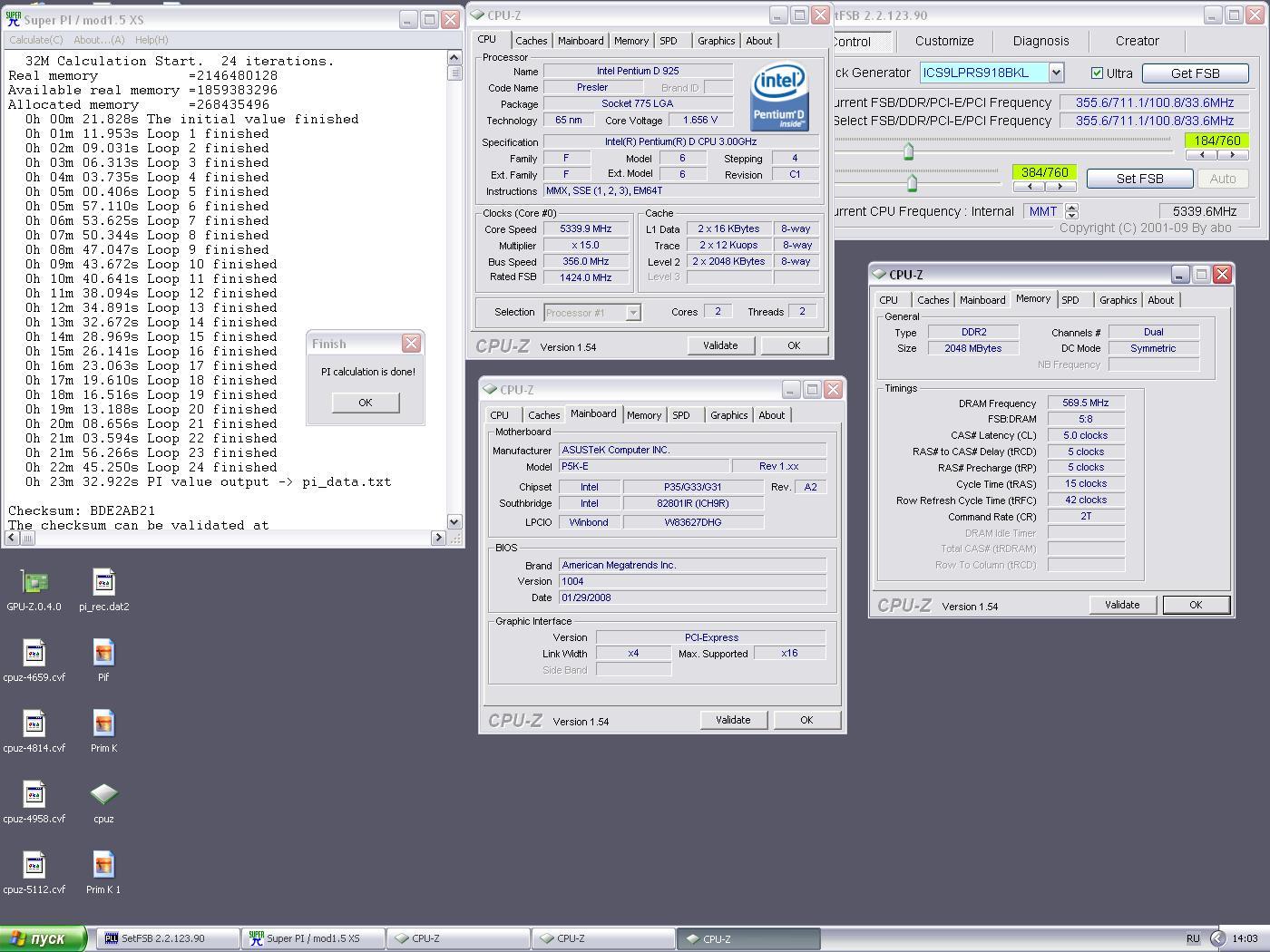1270x952 pixels.
Task: Open the RU language indicator
Action: coord(1193,938)
